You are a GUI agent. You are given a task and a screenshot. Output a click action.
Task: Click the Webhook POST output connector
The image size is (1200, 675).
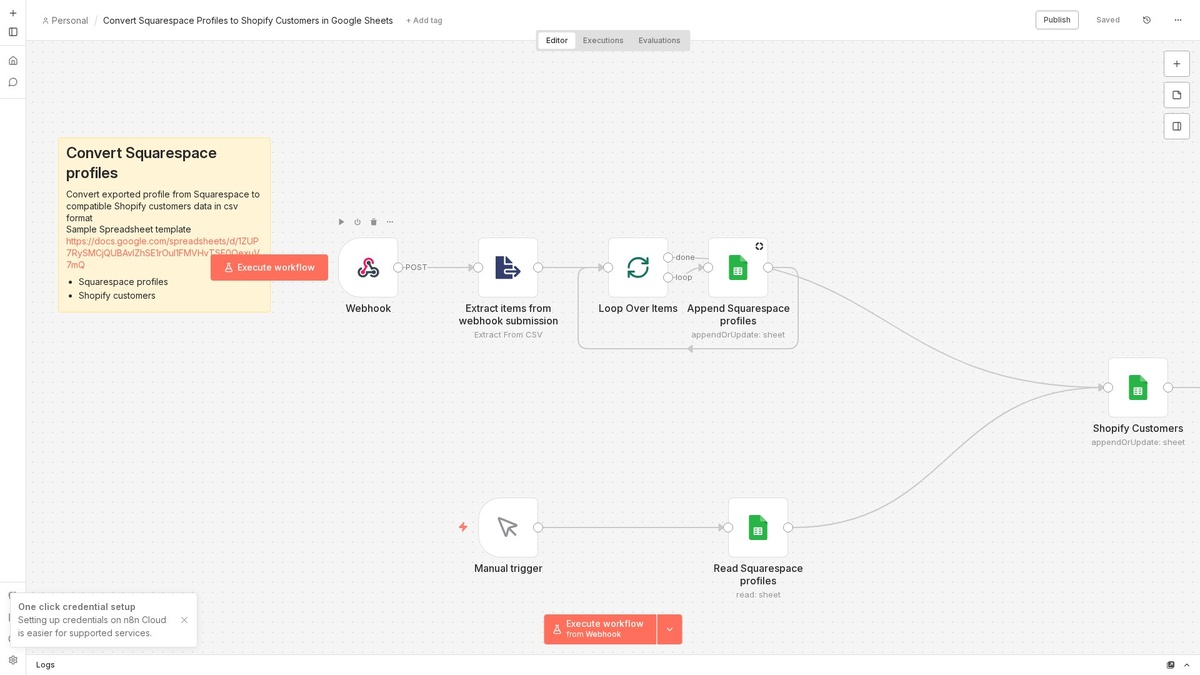point(398,267)
